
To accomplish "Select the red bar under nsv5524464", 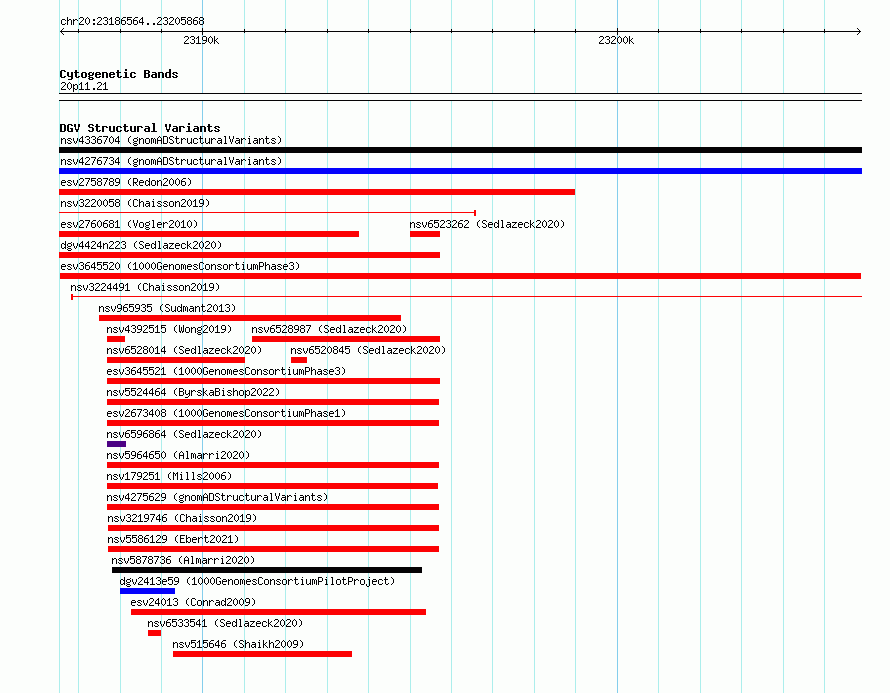I will [x=273, y=402].
